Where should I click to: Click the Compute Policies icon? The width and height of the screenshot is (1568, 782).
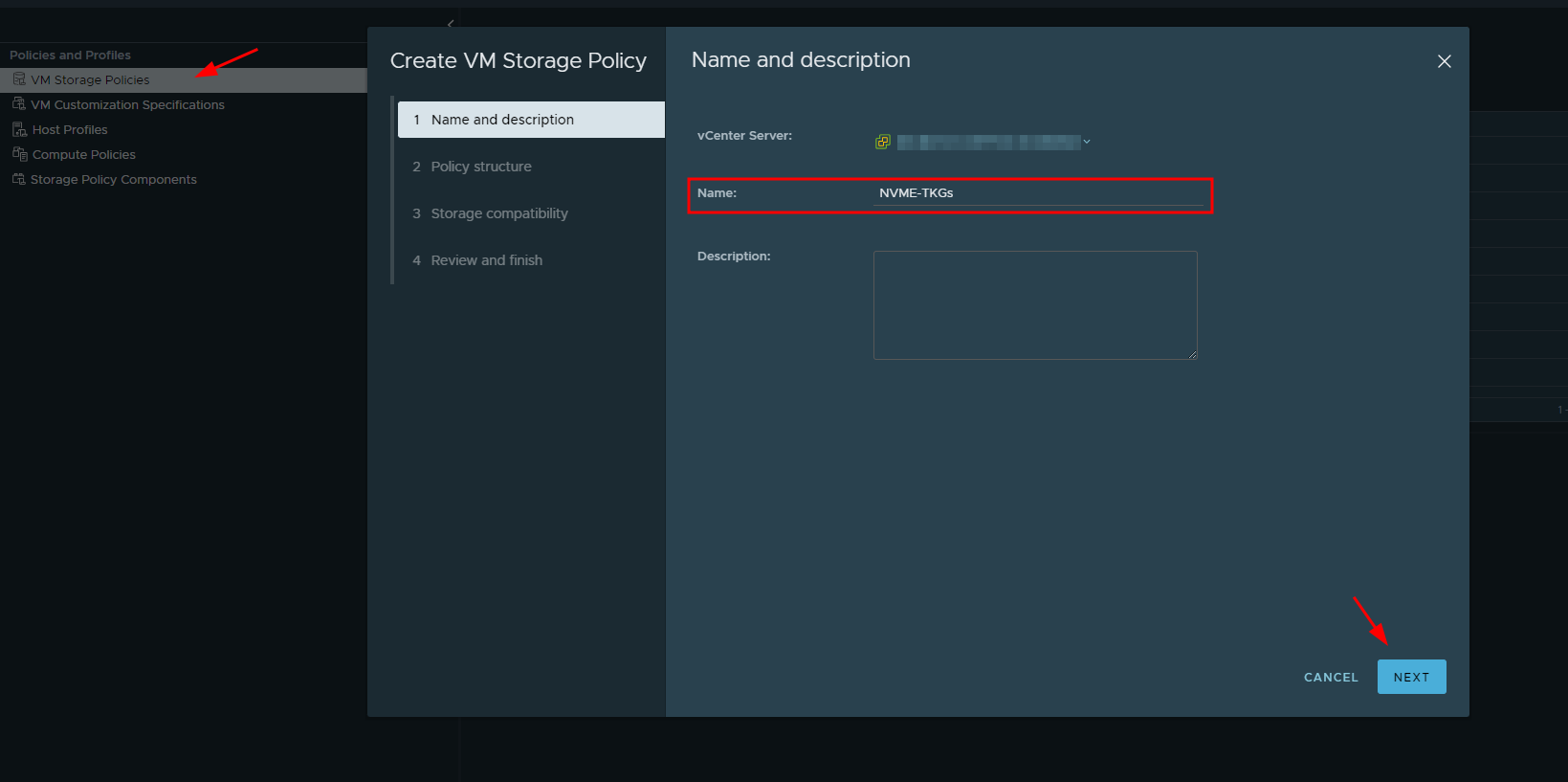[x=19, y=154]
